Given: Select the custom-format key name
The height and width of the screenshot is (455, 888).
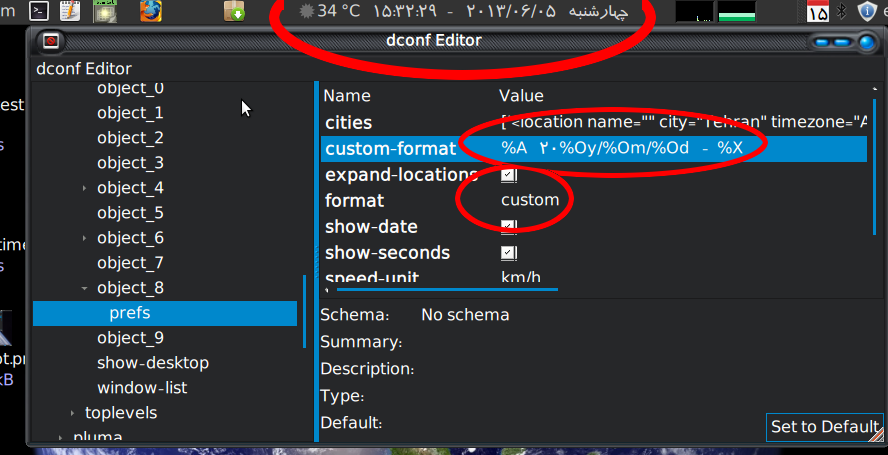Looking at the screenshot, I should [390, 149].
